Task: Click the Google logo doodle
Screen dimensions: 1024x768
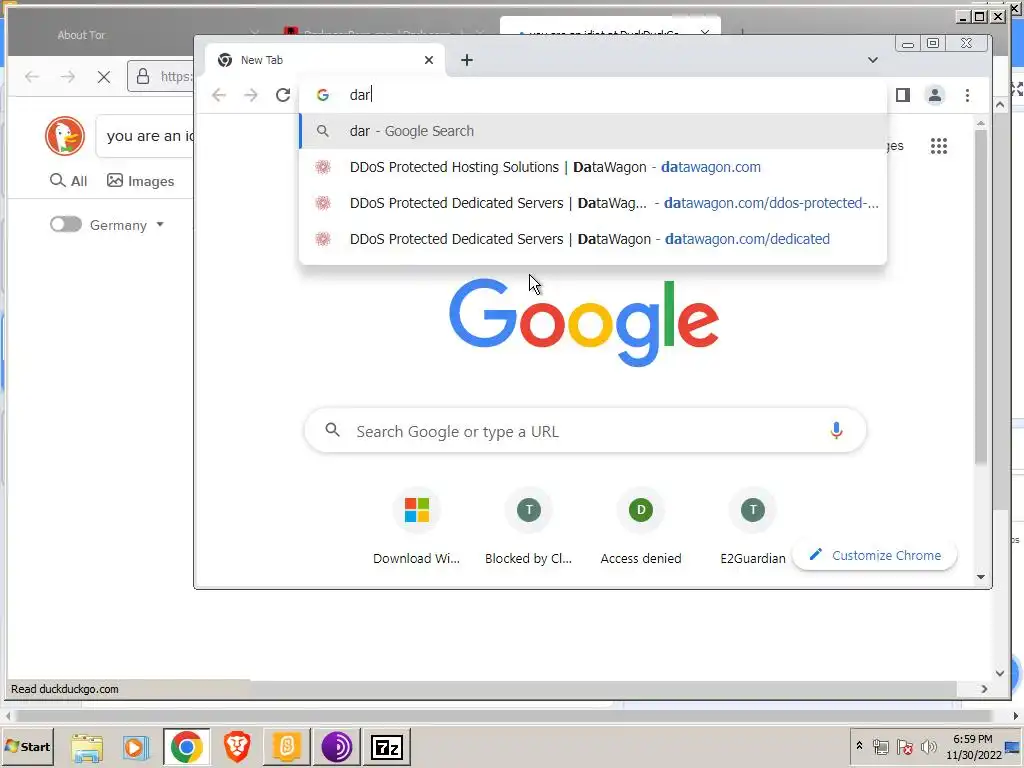Action: (584, 323)
